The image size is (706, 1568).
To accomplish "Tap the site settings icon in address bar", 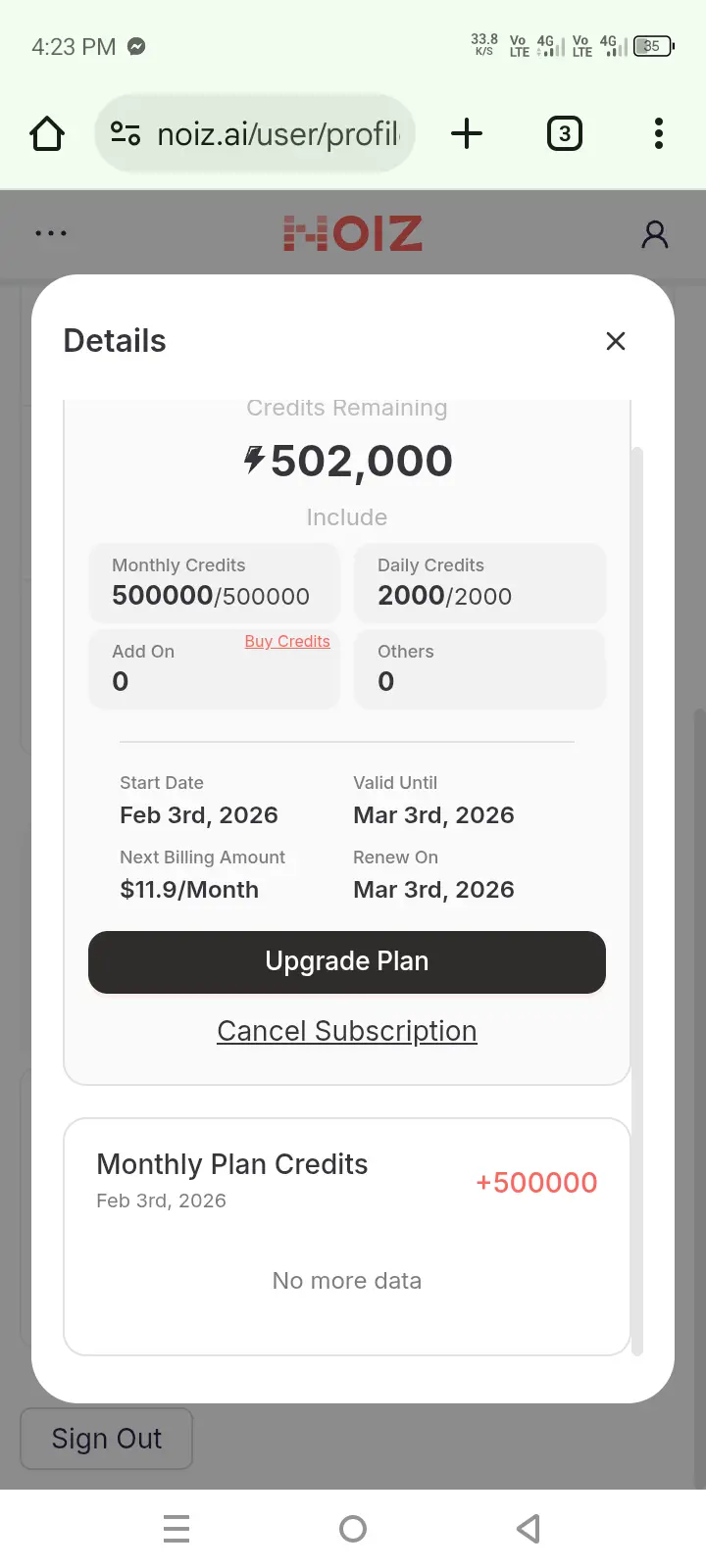I will [126, 133].
